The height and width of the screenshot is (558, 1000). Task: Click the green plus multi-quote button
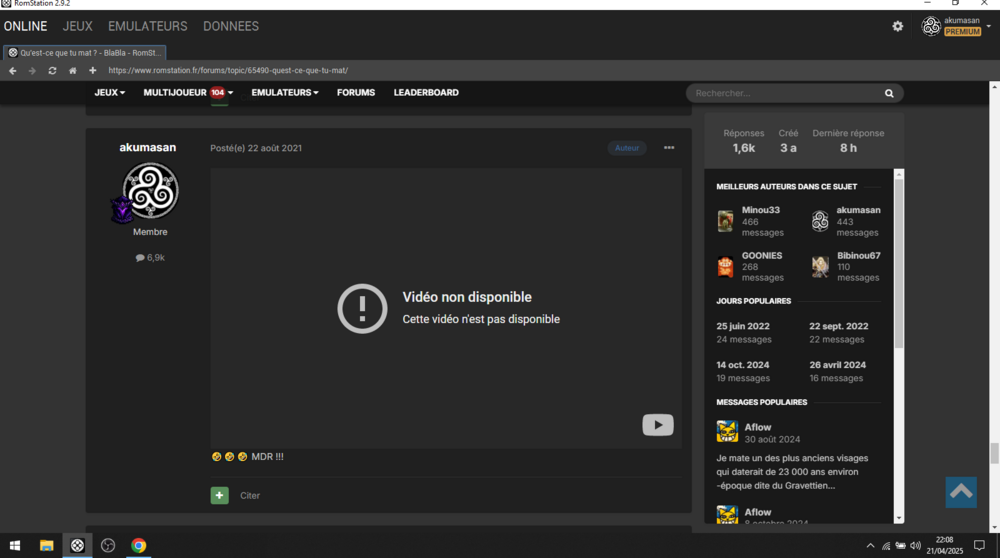[x=219, y=495]
